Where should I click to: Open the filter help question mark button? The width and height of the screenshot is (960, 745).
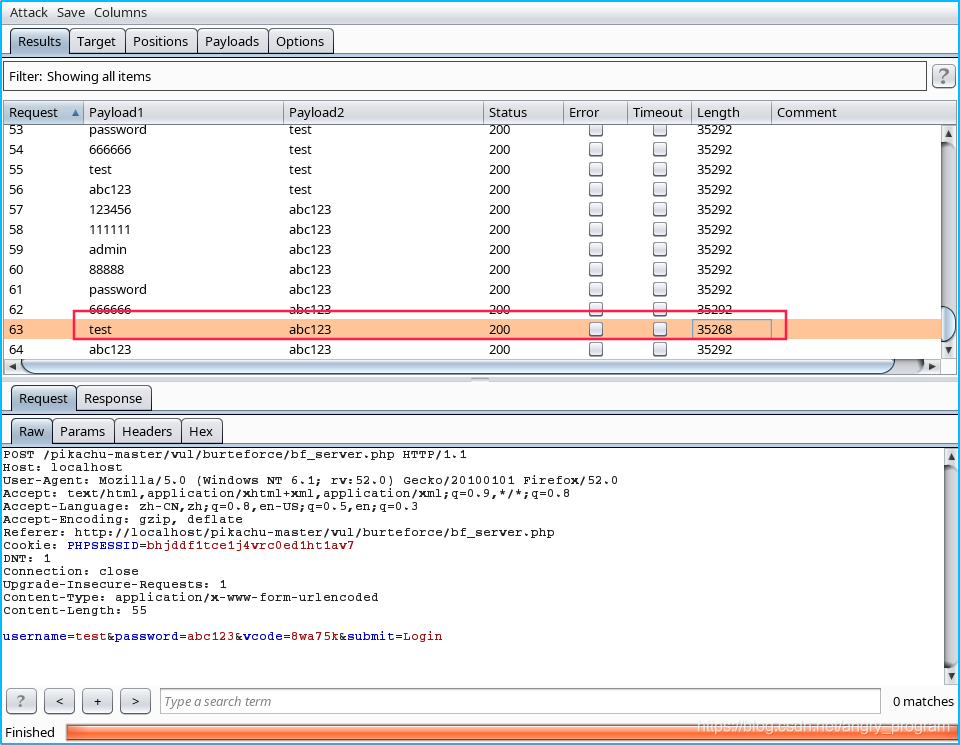click(x=943, y=77)
